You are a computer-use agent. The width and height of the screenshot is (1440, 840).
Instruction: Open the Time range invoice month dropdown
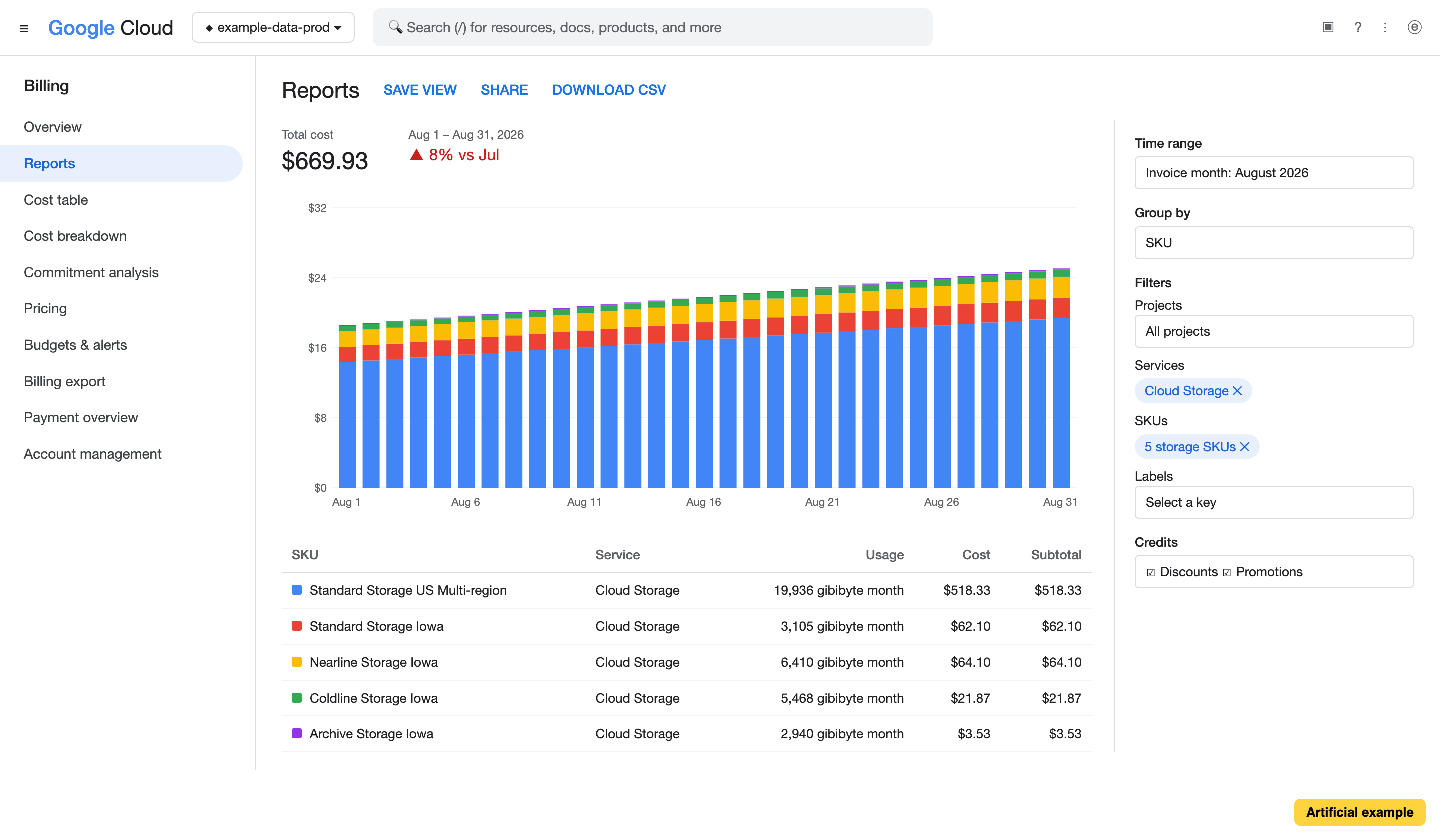tap(1273, 173)
